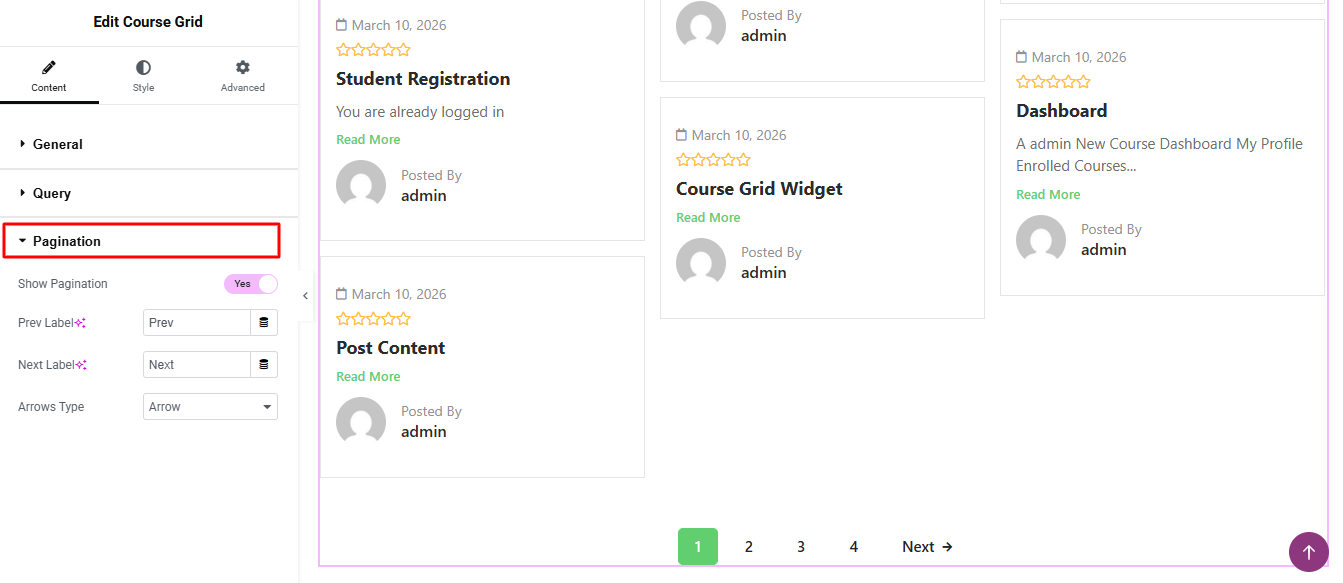1343x583 pixels.
Task: Click Read More under Student Registration
Action: (368, 140)
